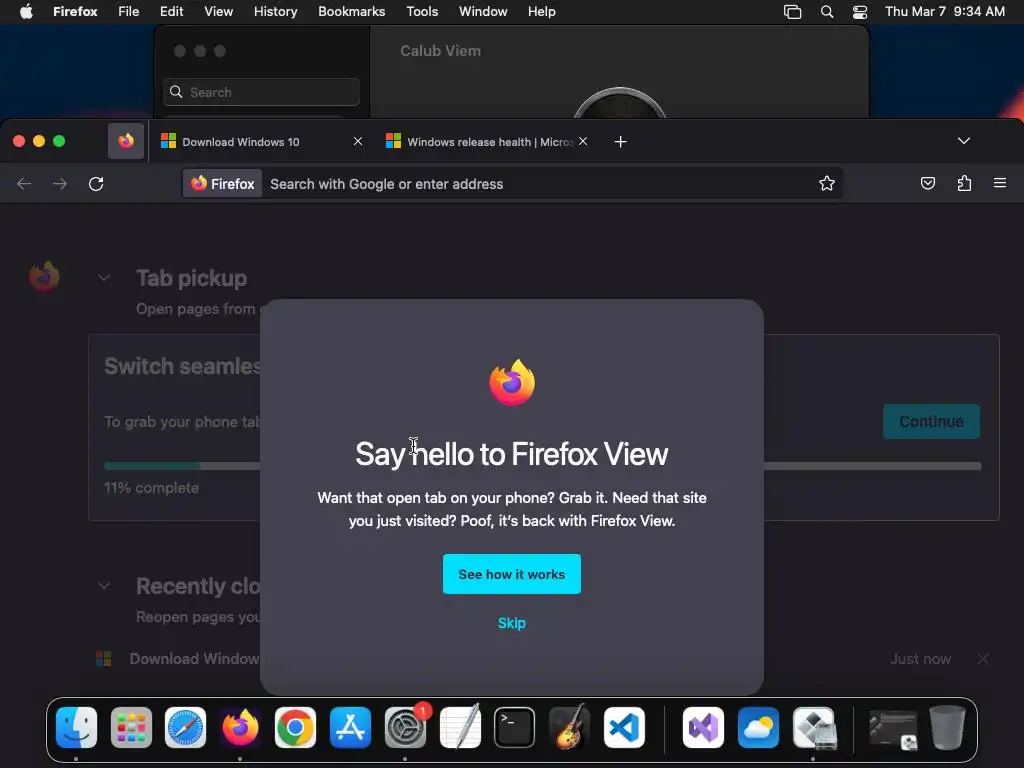Screen dimensions: 1024x768
Task: Open the Window menu
Action: [483, 12]
